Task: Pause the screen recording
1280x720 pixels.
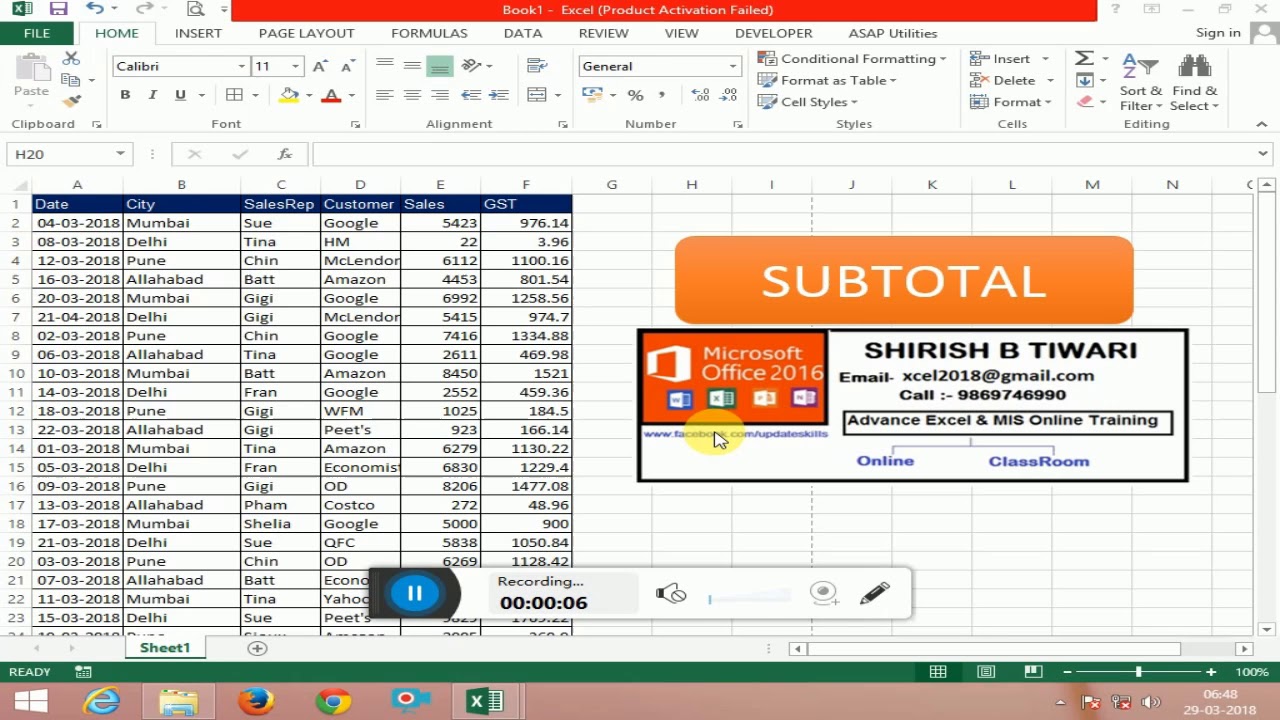Action: click(x=414, y=593)
